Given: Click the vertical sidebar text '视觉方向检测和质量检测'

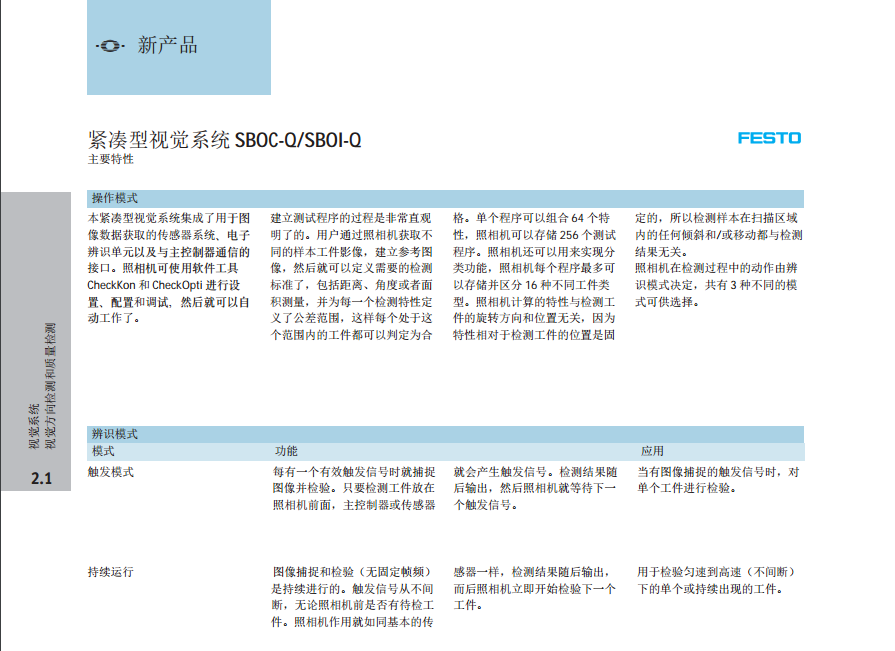Looking at the screenshot, I should 50,386.
